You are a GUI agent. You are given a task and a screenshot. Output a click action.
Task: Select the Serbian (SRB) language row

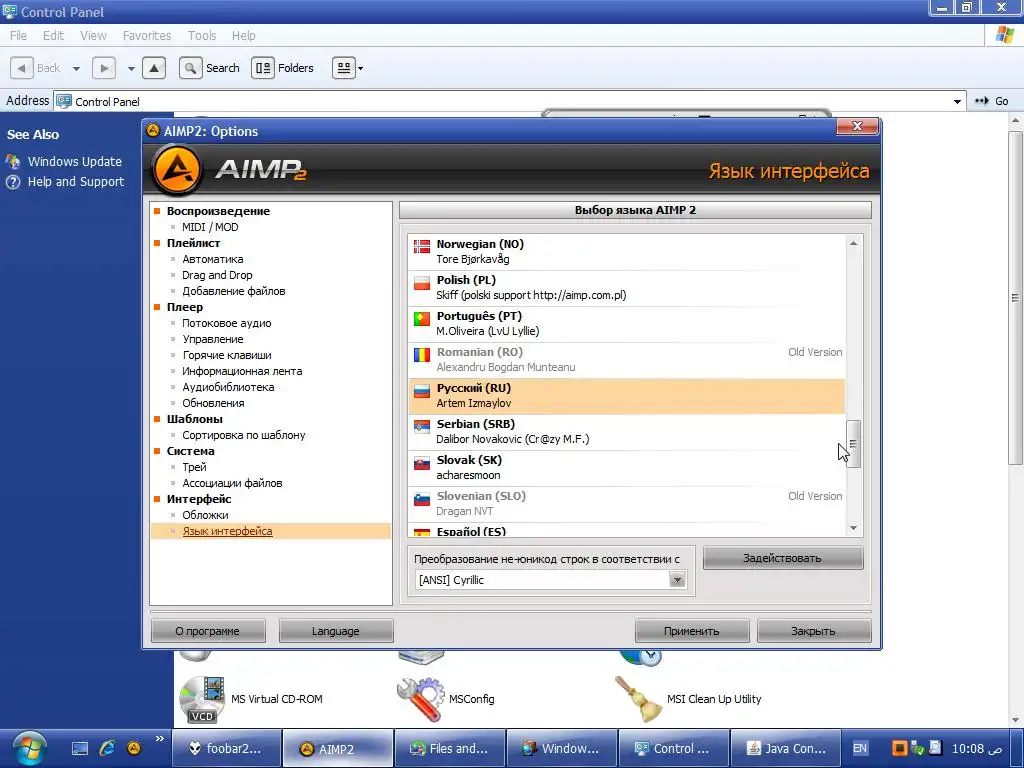626,432
